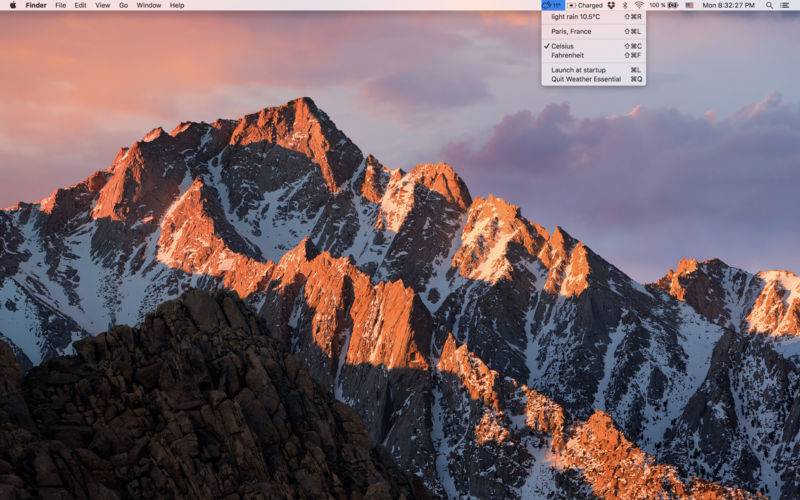Select the Celsius unit option
Viewport: 800px width, 500px height.
[x=593, y=46]
